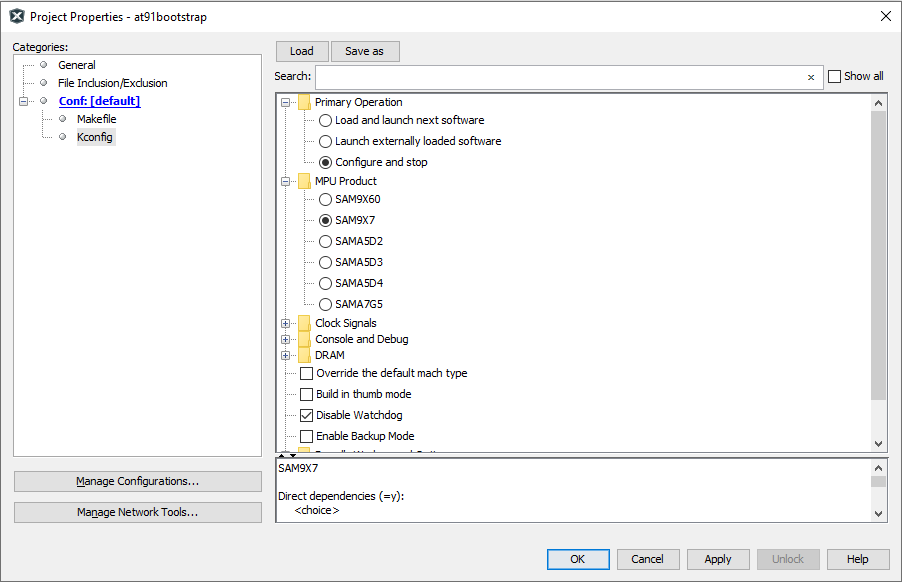
Task: Choose Load and launch next software
Action: click(x=326, y=120)
